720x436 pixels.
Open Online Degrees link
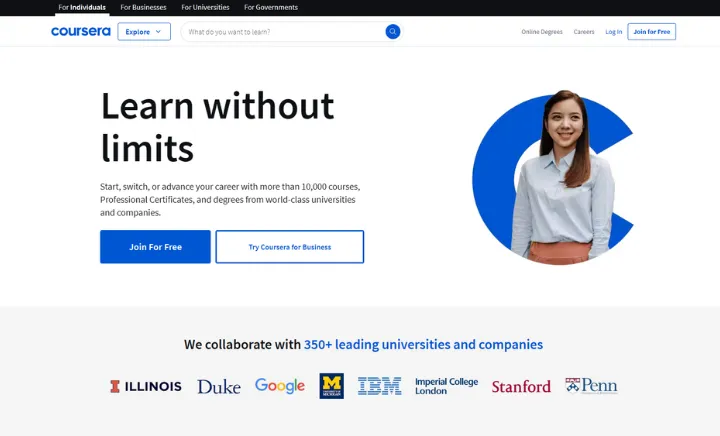(542, 32)
